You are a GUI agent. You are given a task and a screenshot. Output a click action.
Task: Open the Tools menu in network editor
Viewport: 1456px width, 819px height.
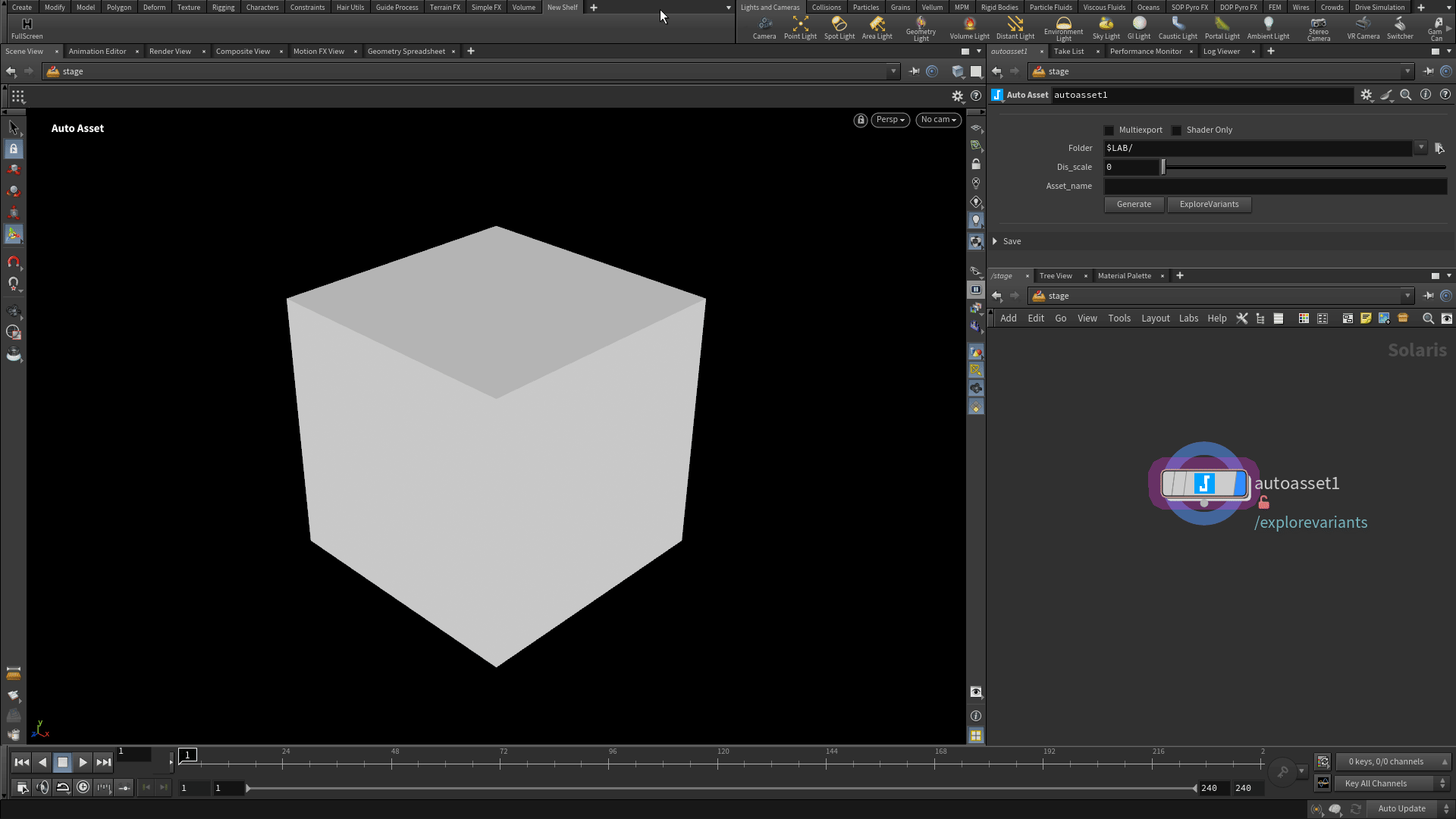point(1119,318)
